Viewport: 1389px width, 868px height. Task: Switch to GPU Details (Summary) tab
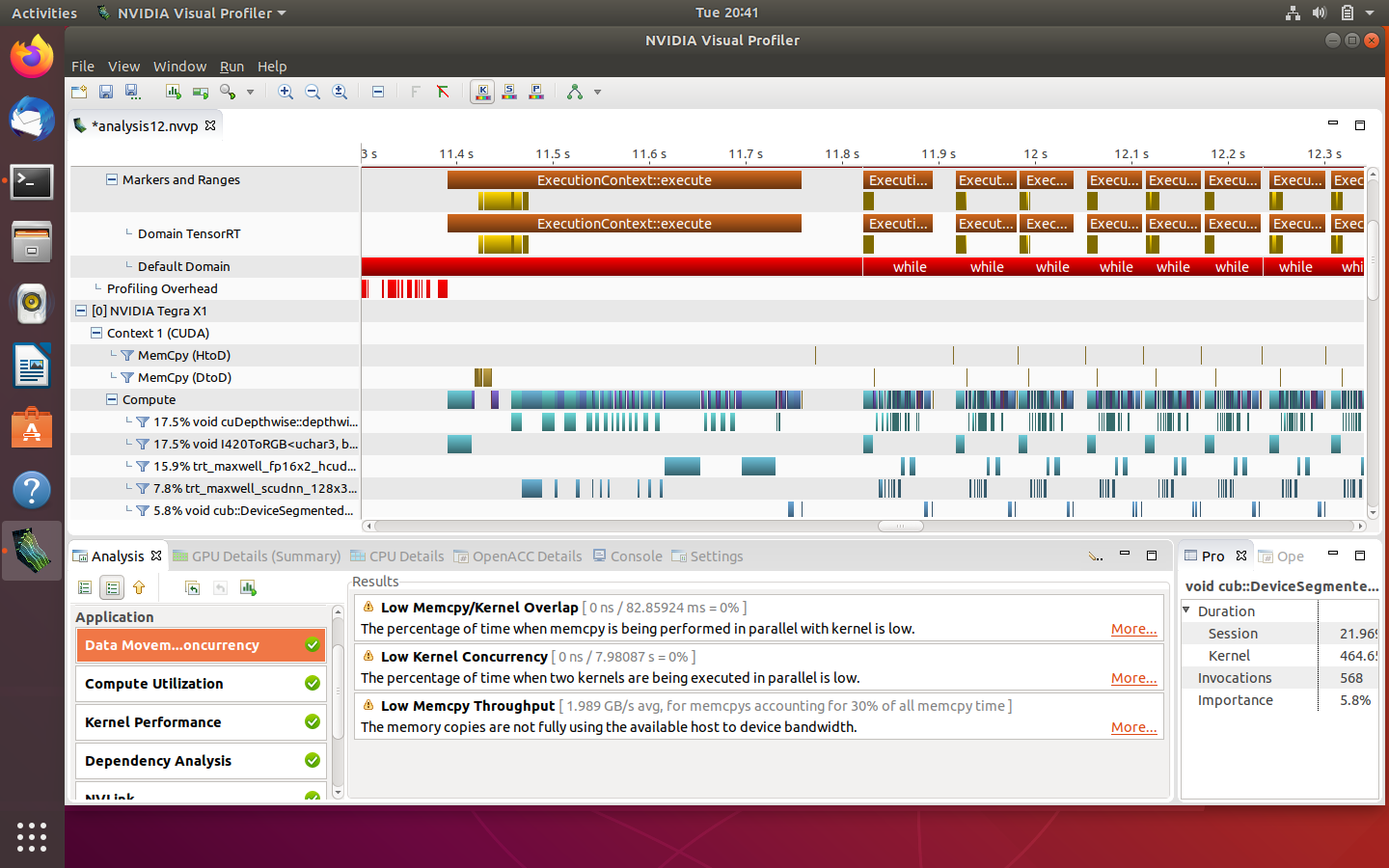257,556
